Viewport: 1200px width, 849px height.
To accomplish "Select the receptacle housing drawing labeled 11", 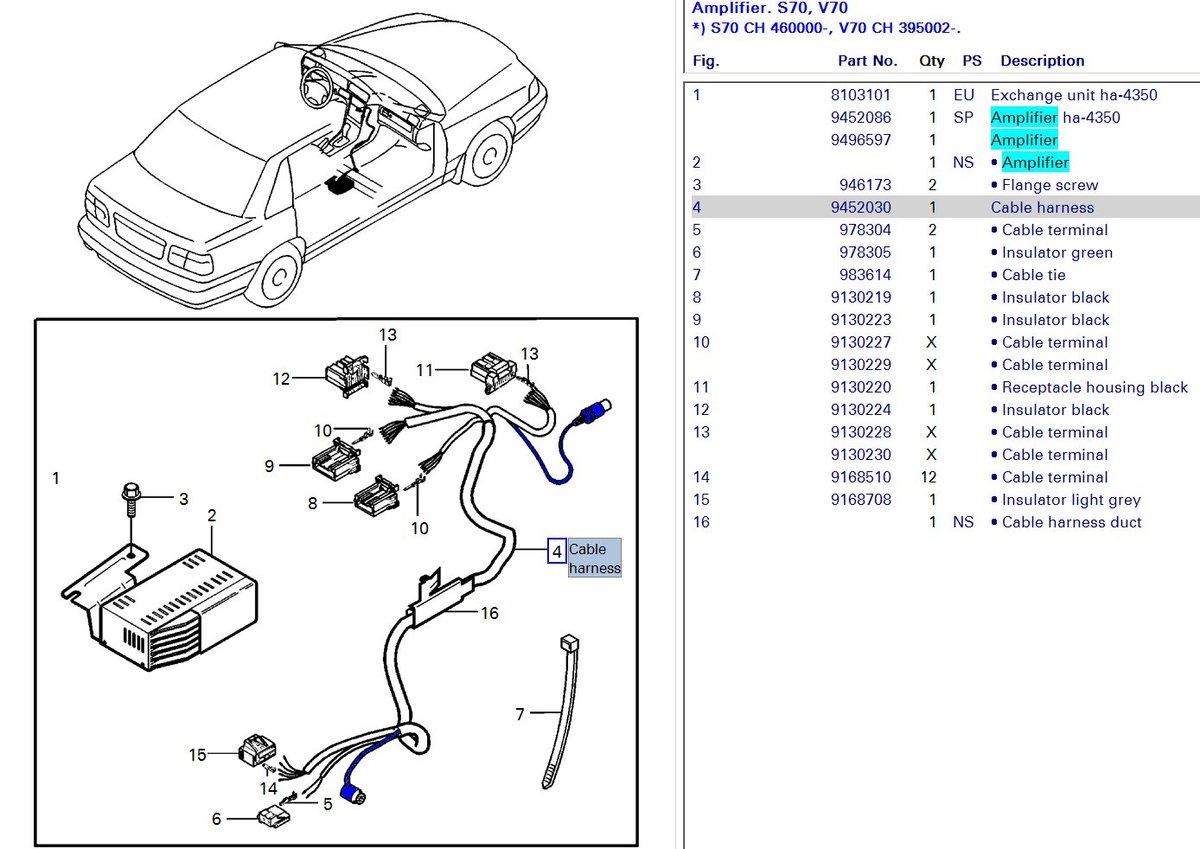I will [492, 368].
